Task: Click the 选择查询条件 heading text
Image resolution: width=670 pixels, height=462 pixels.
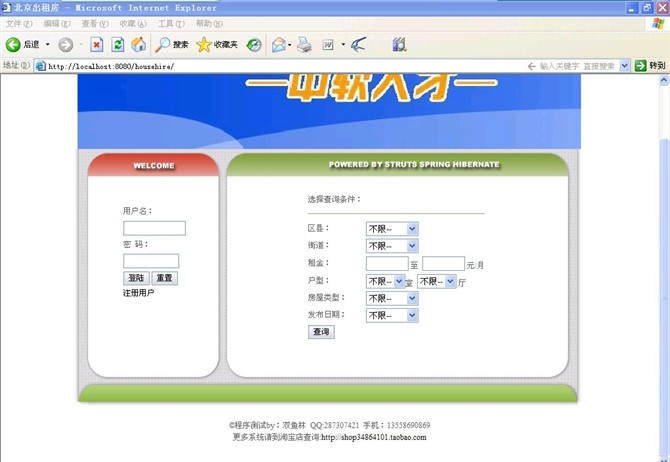Action: pos(334,199)
